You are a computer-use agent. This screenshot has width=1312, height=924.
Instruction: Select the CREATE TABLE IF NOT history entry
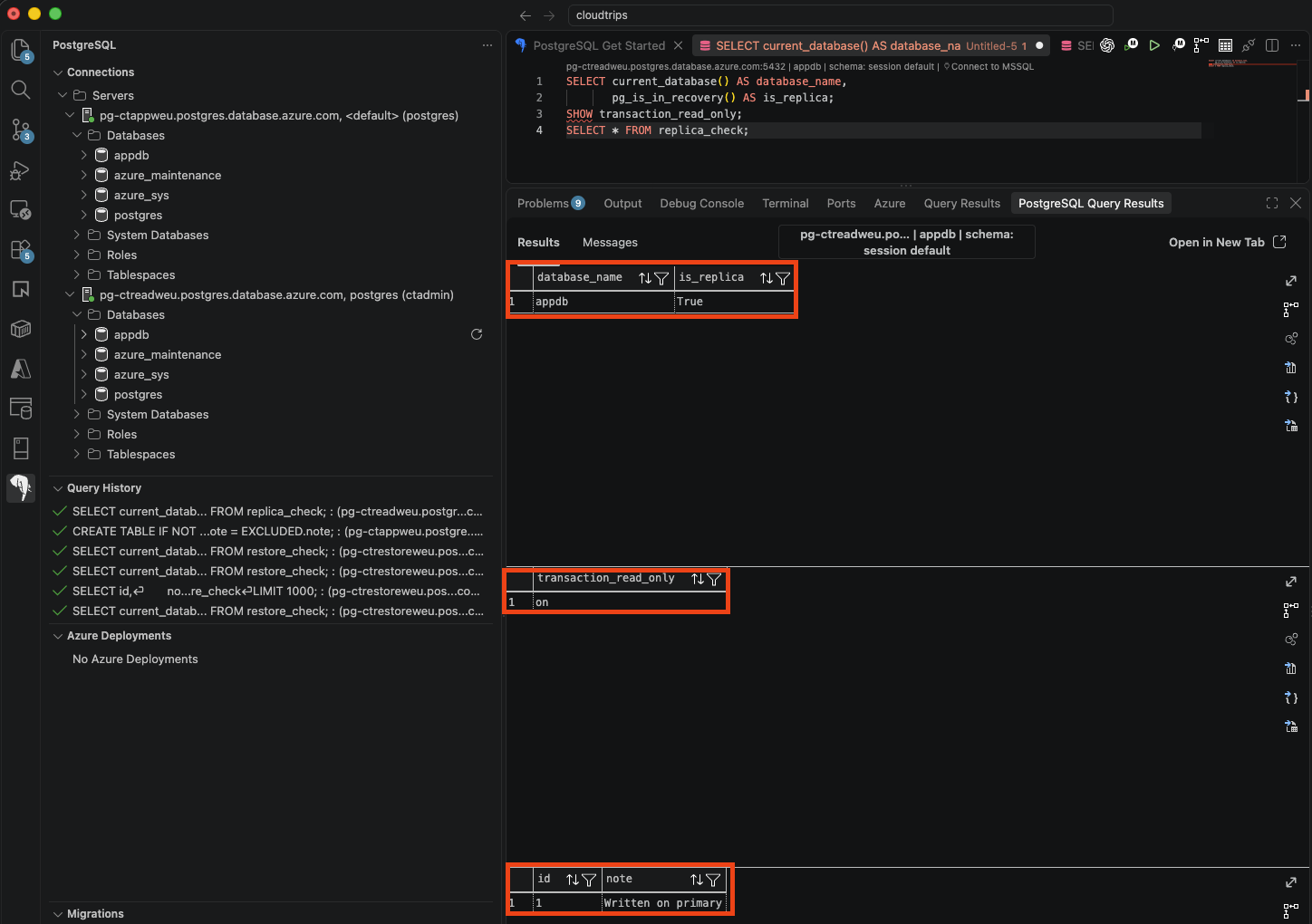tap(268, 531)
